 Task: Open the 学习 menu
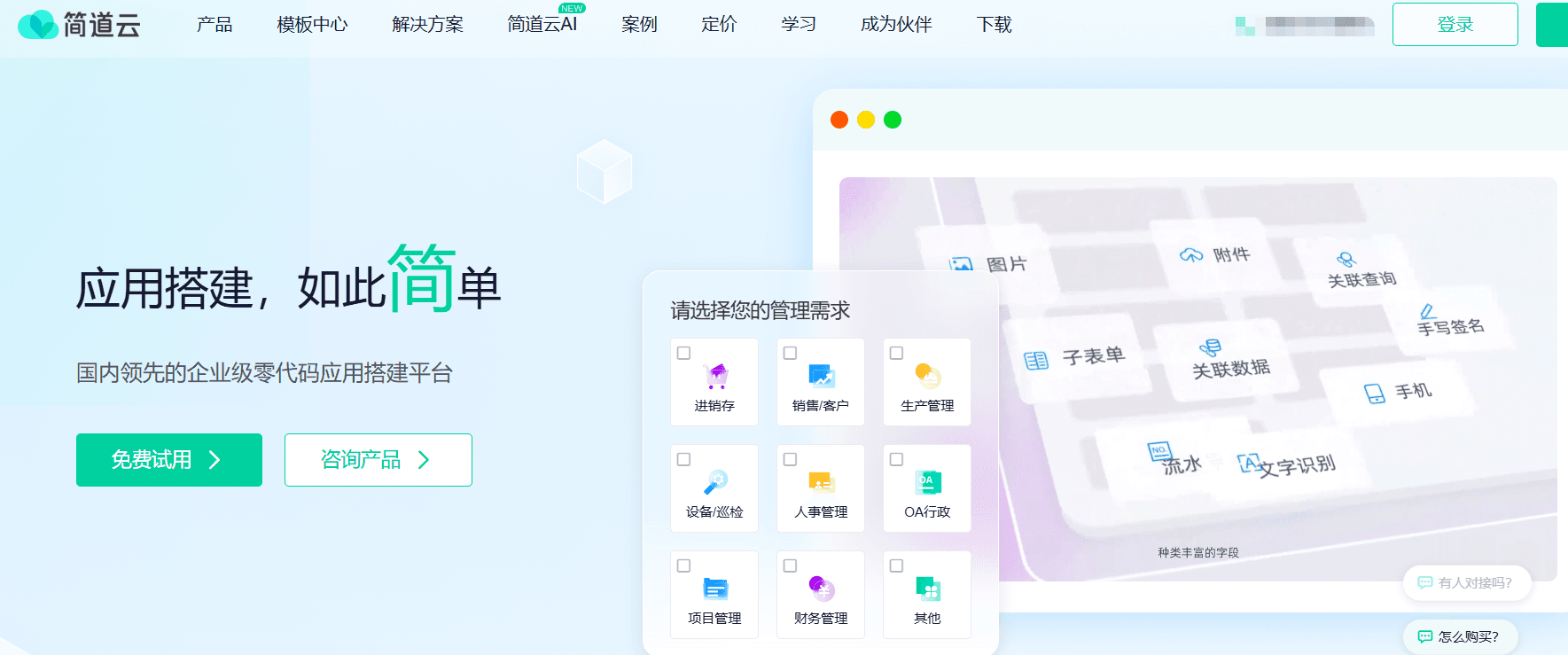click(x=799, y=25)
